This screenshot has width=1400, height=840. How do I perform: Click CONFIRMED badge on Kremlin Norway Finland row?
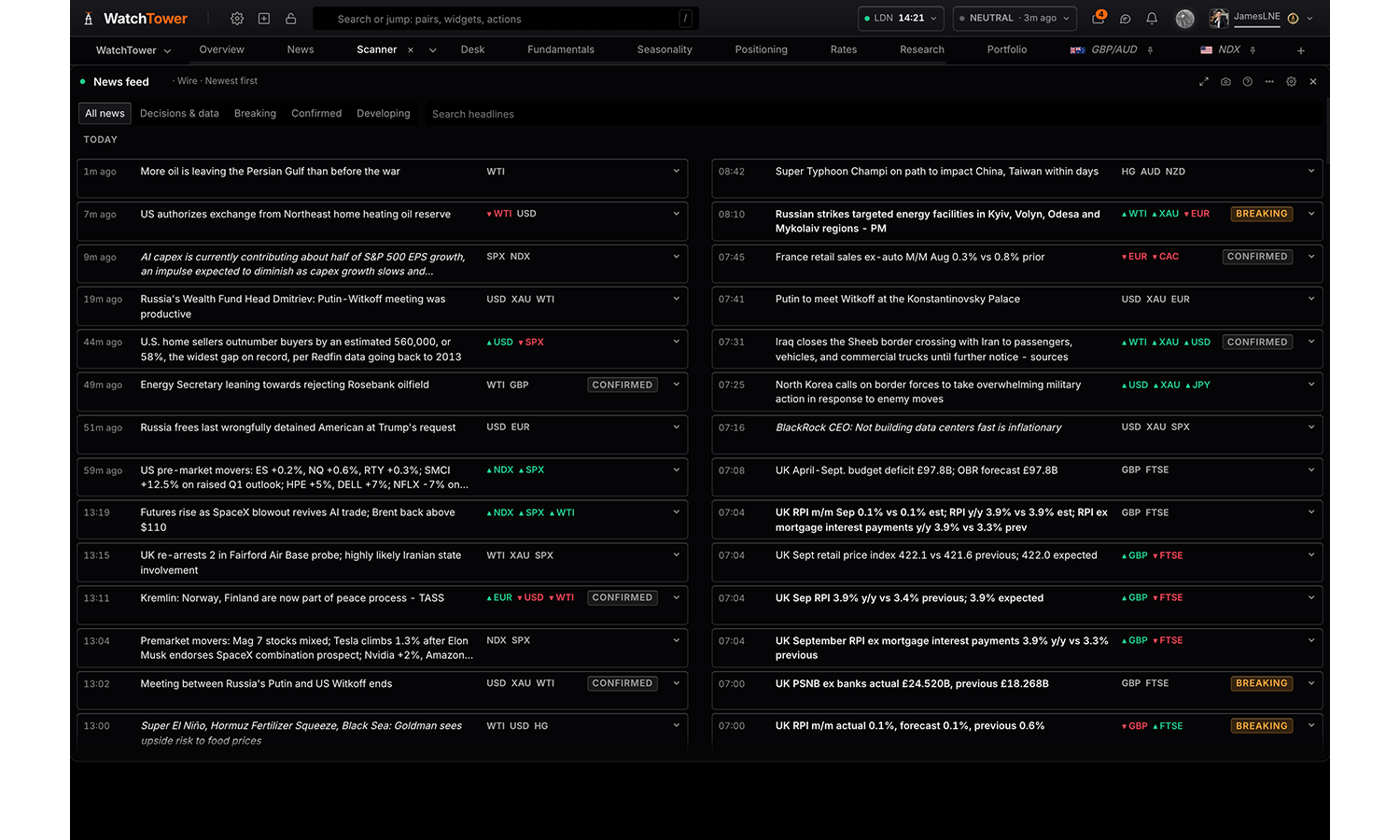click(623, 597)
